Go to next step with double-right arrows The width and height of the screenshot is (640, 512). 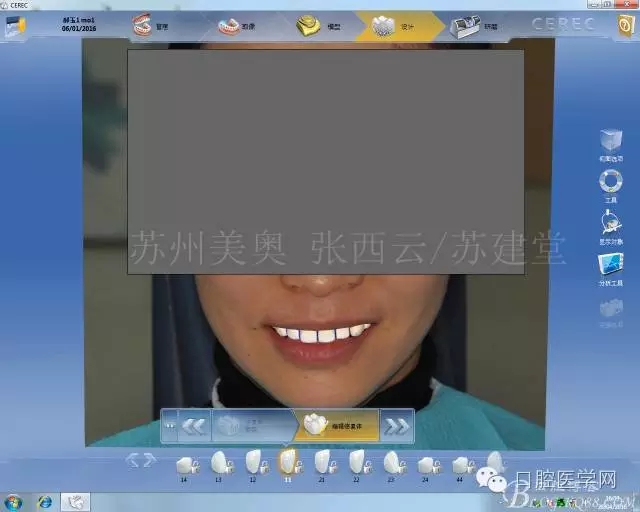[397, 426]
